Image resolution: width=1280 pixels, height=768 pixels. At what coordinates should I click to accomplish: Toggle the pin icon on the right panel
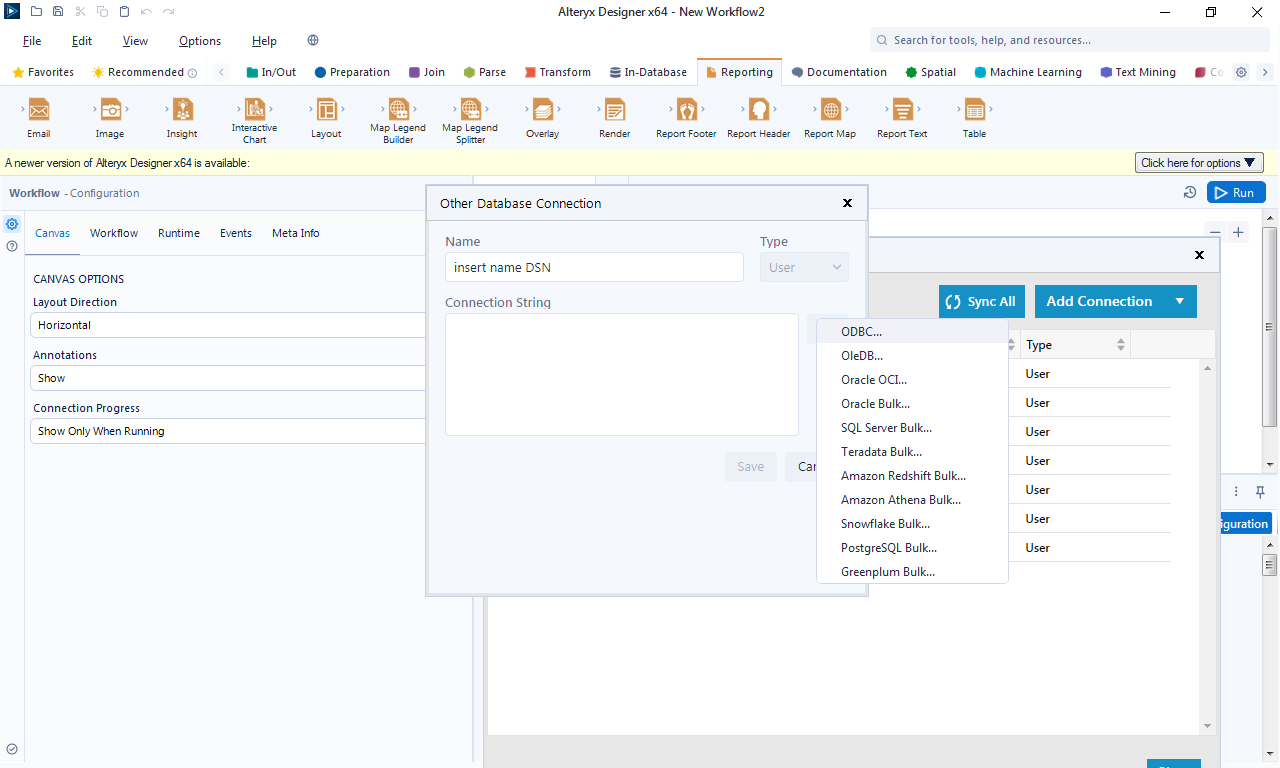(1260, 491)
